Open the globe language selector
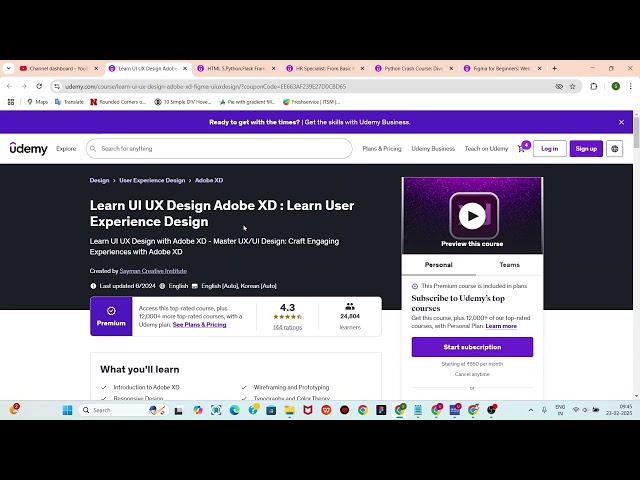 pyautogui.click(x=615, y=149)
